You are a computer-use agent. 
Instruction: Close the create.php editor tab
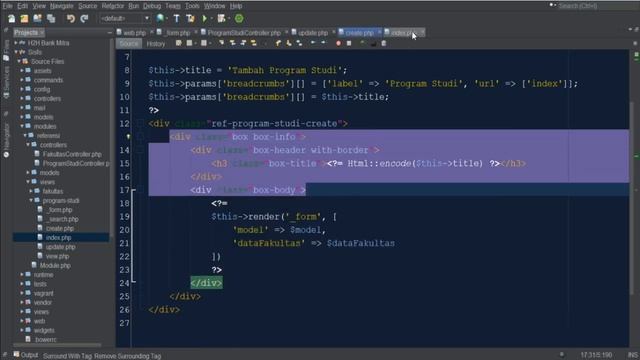point(379,32)
